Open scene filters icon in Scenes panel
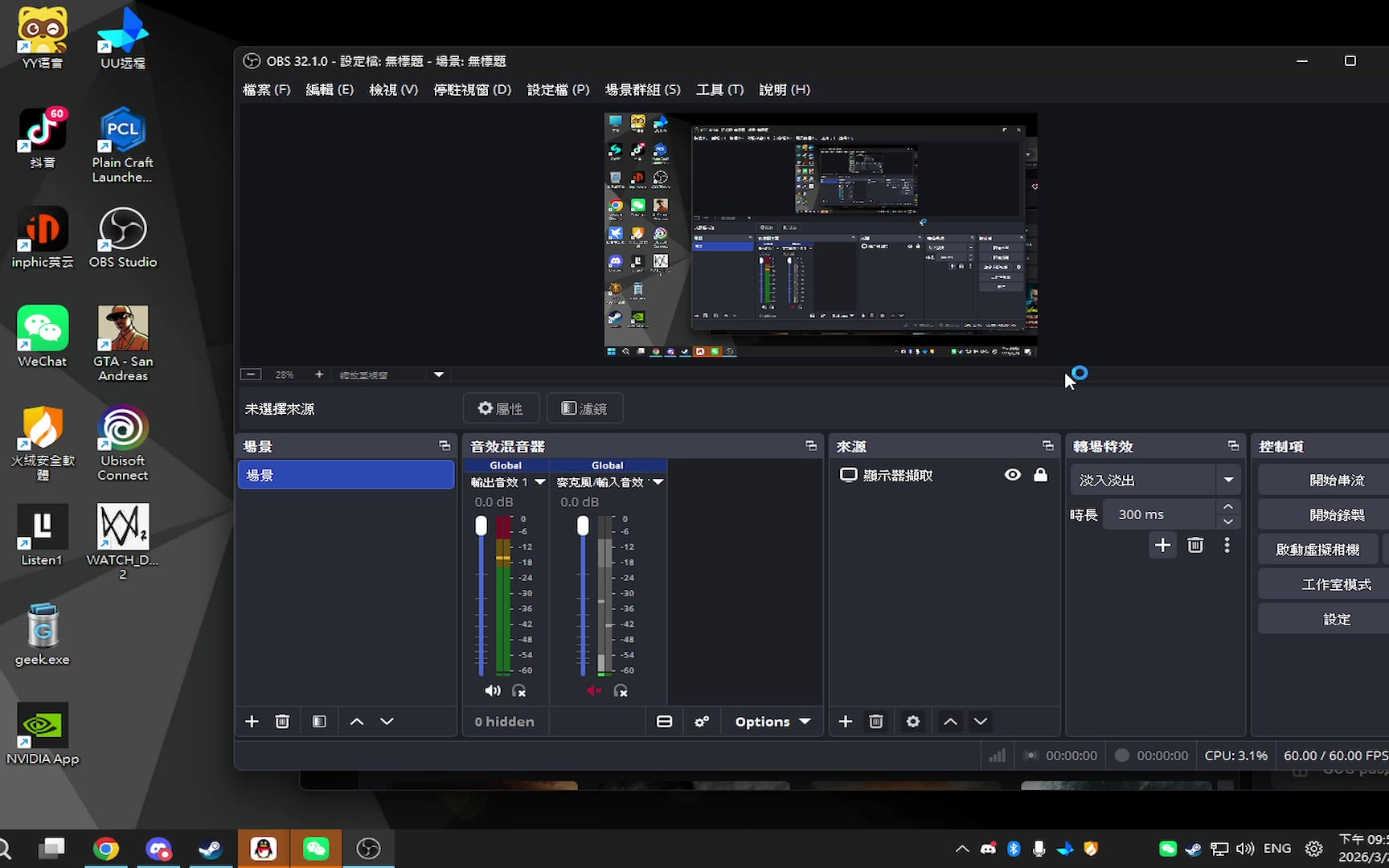The width and height of the screenshot is (1389, 868). point(319,722)
